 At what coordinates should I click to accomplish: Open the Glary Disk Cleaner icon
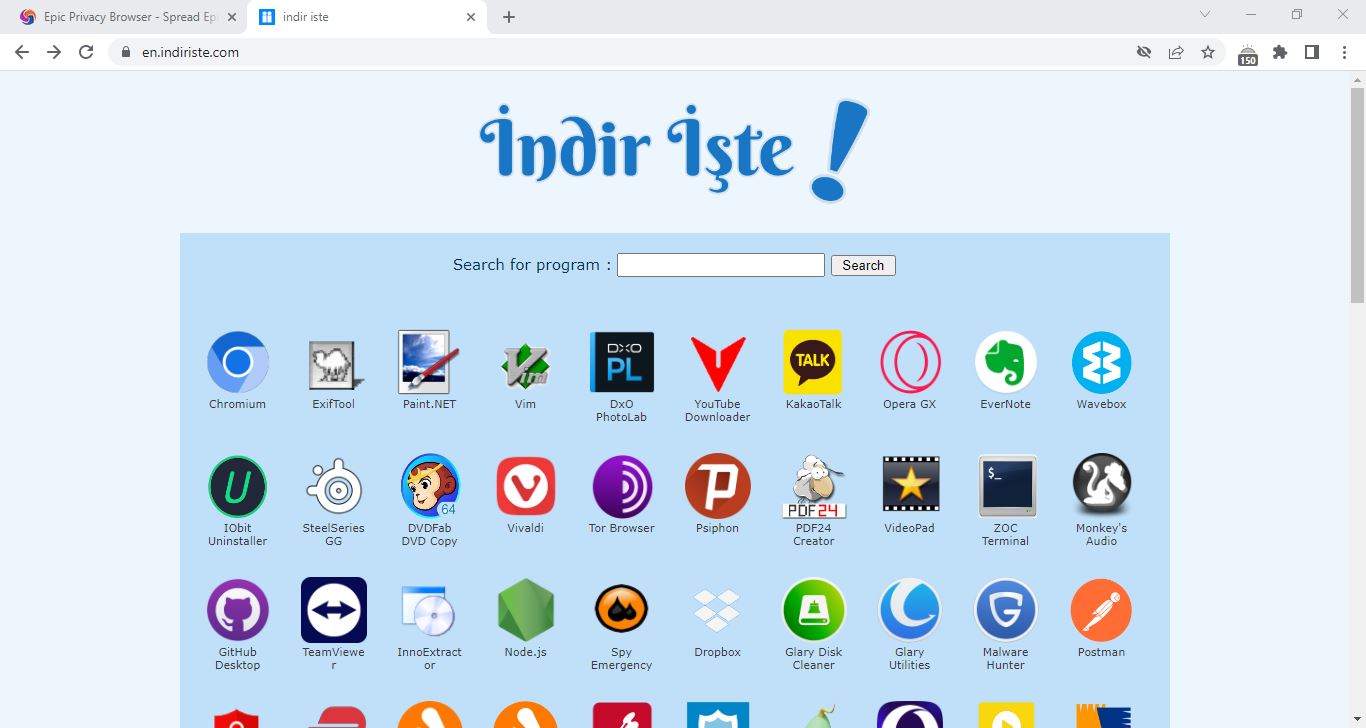tap(814, 610)
